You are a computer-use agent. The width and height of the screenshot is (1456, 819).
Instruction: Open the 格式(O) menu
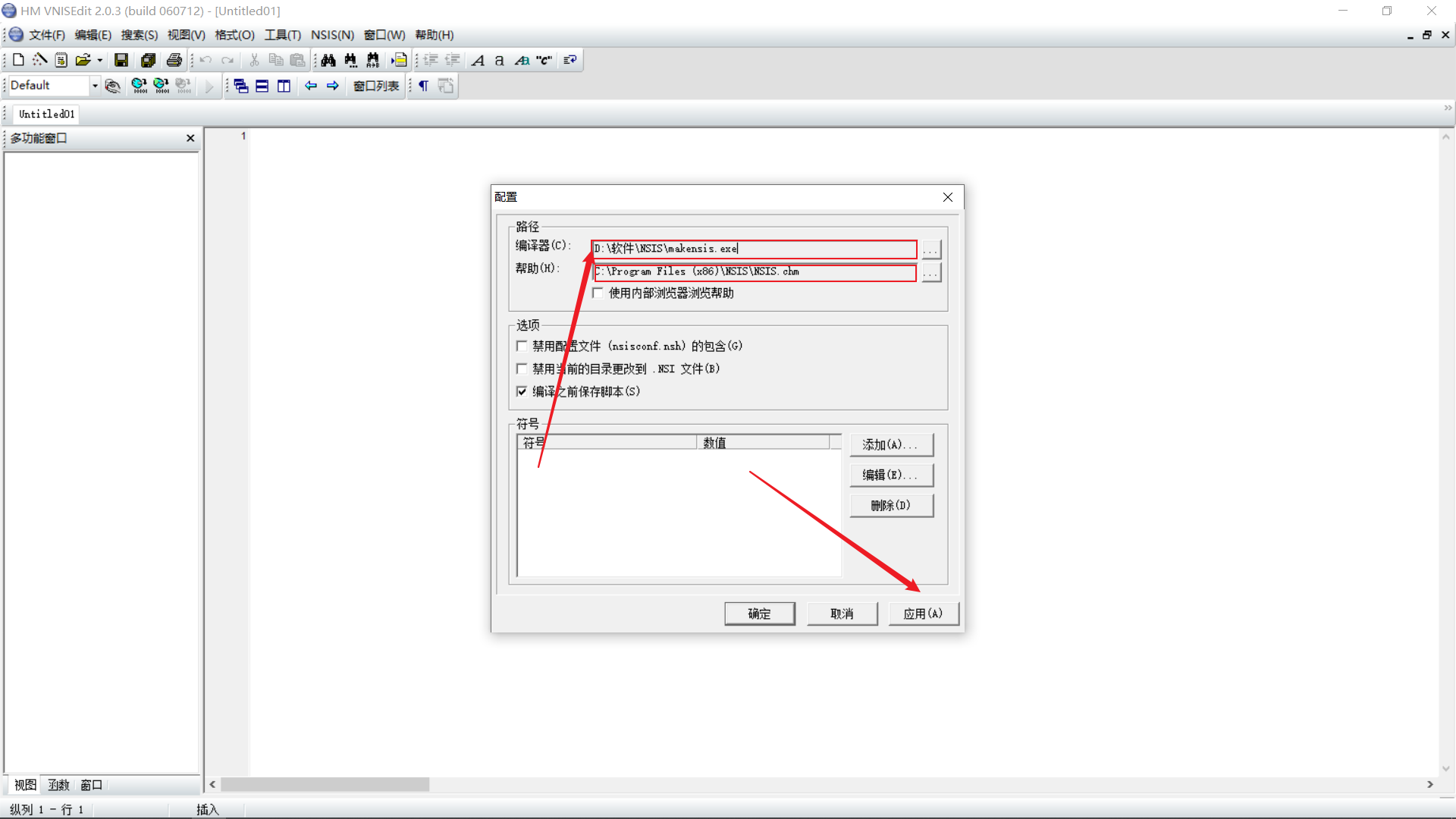coord(235,35)
